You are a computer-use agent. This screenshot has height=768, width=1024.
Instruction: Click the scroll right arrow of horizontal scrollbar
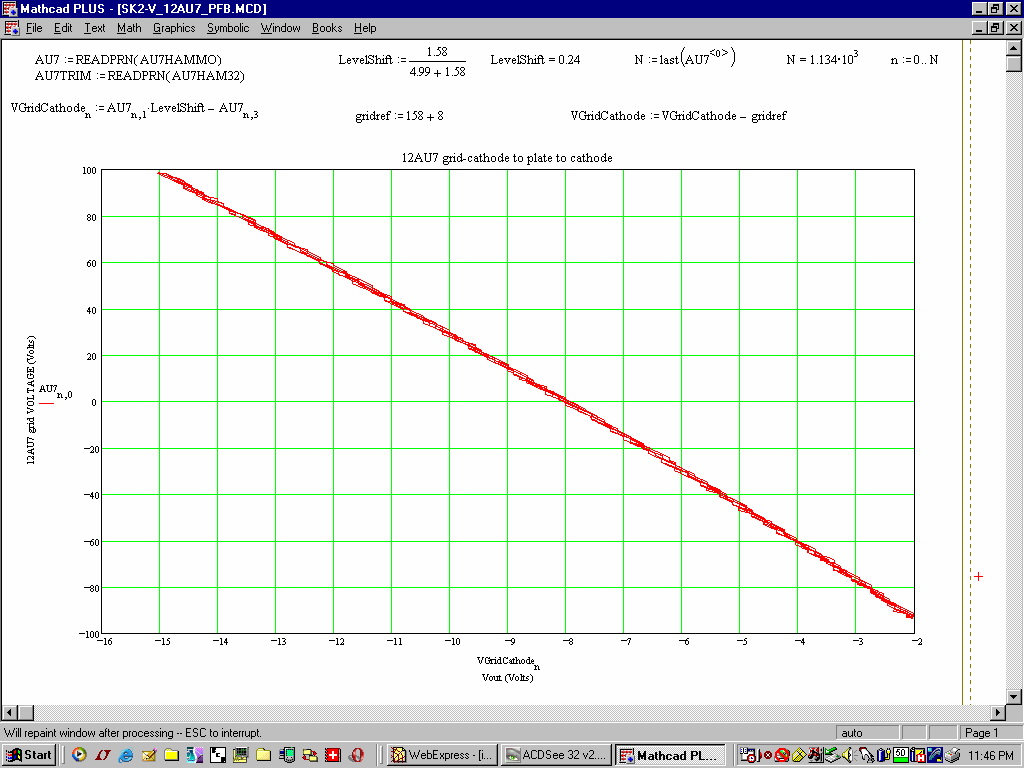coord(997,713)
